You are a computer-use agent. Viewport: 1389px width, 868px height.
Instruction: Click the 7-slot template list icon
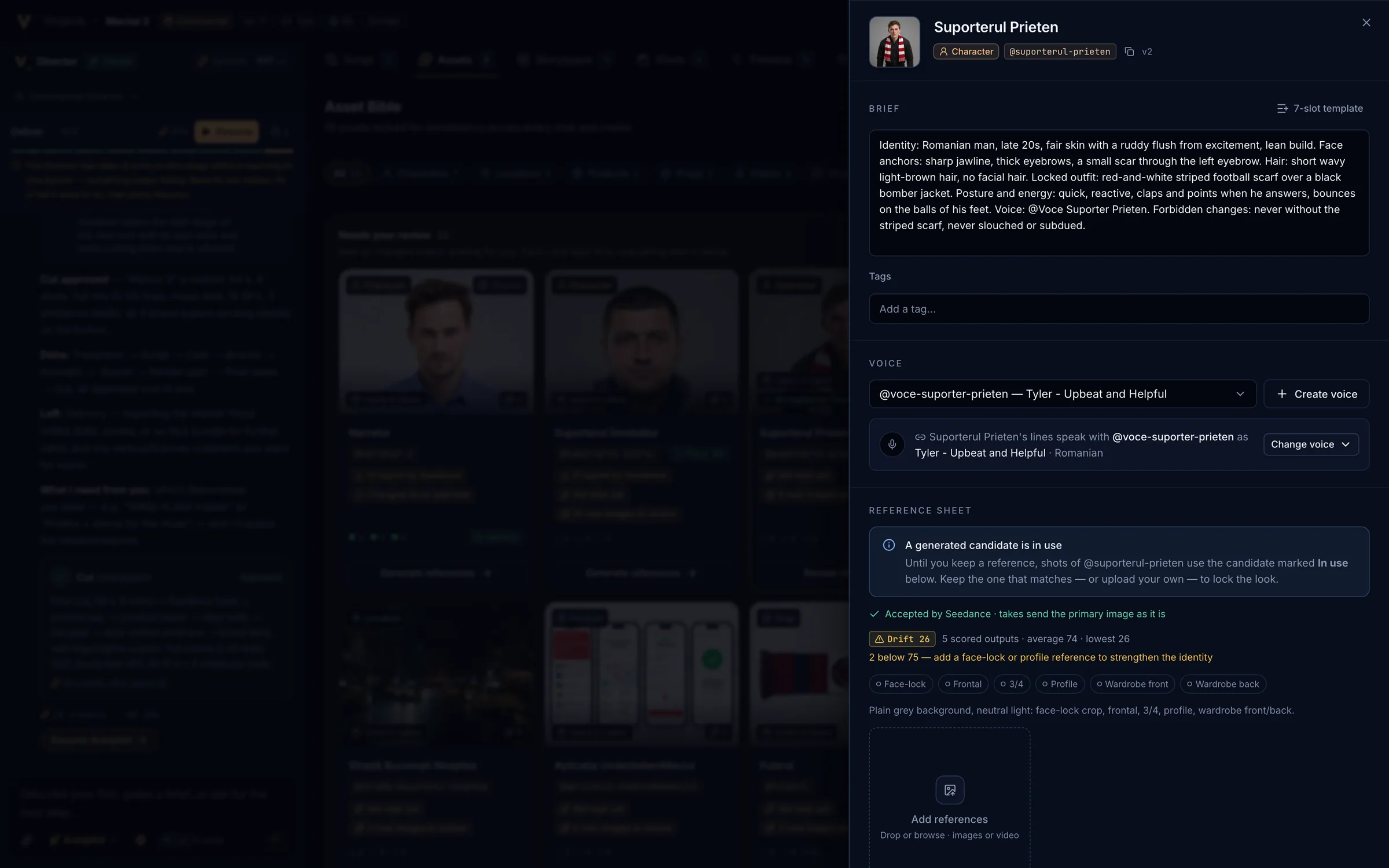coord(1282,108)
